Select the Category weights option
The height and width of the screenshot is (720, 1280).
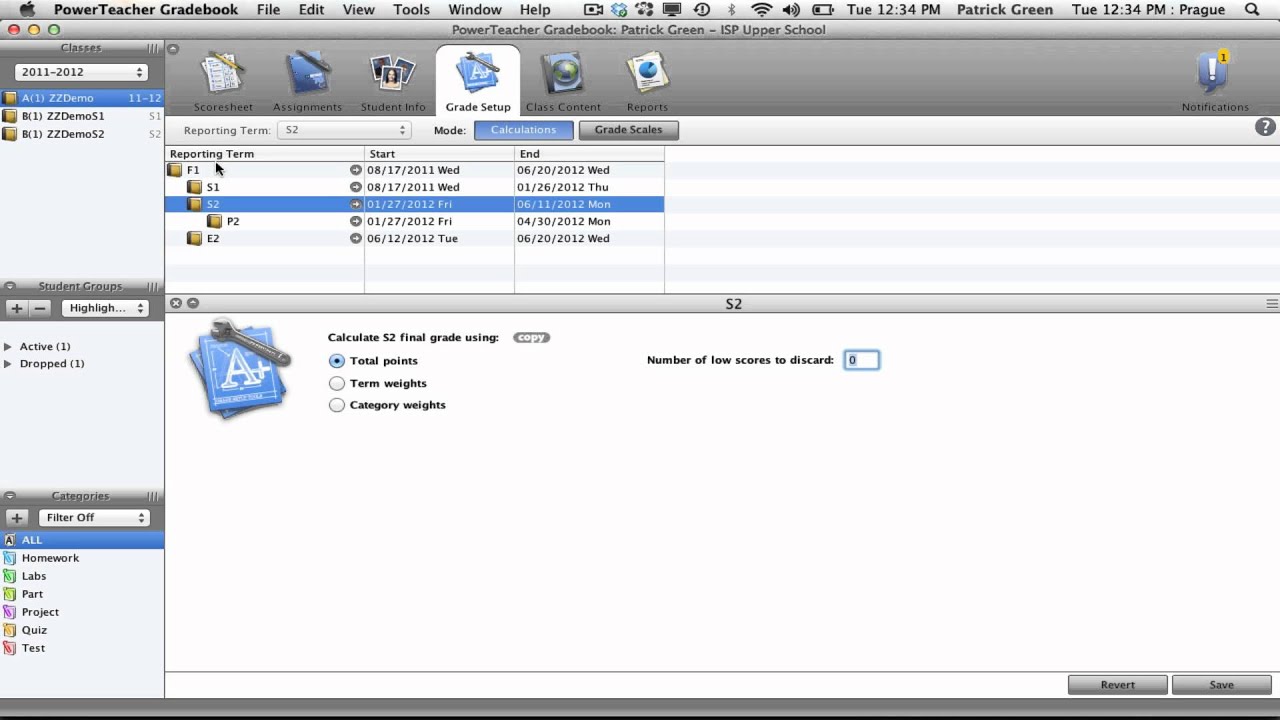click(x=337, y=405)
